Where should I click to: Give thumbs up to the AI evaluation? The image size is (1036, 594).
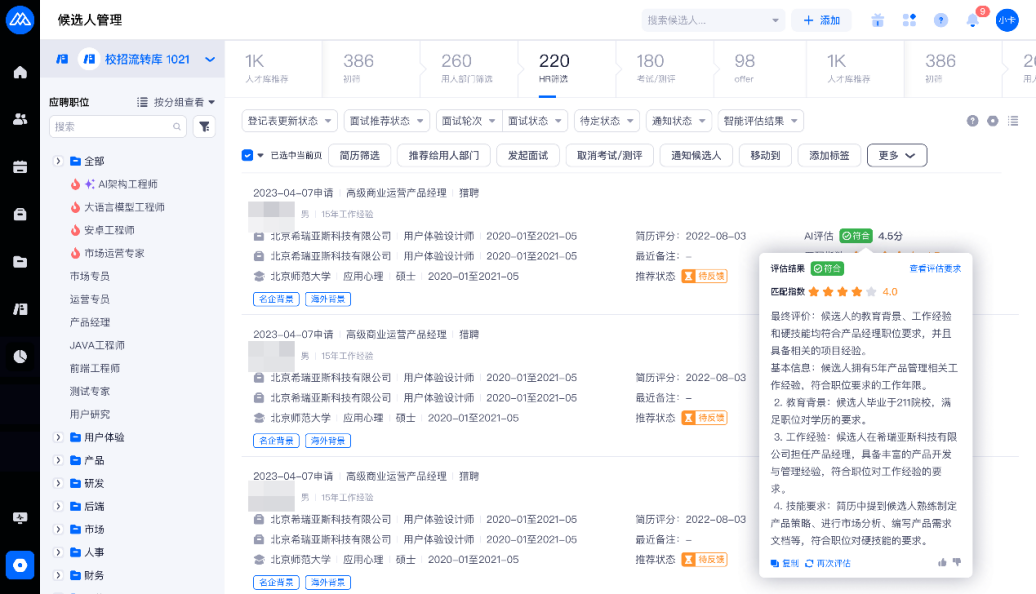tap(942, 563)
